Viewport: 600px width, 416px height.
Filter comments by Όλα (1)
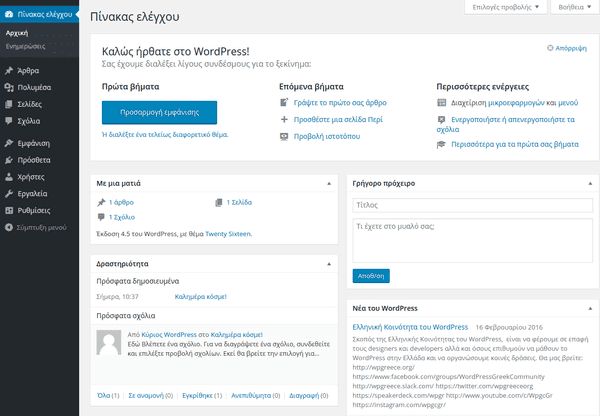click(108, 395)
